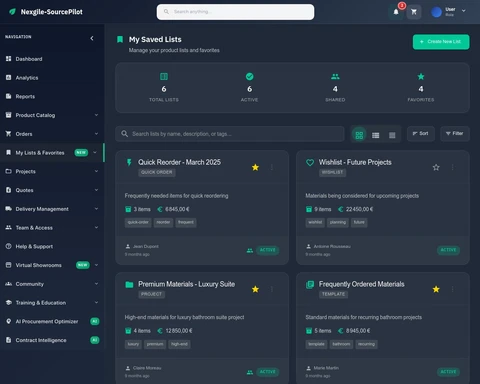
Task: Open Contract Intelligence
Action: click(x=52, y=340)
